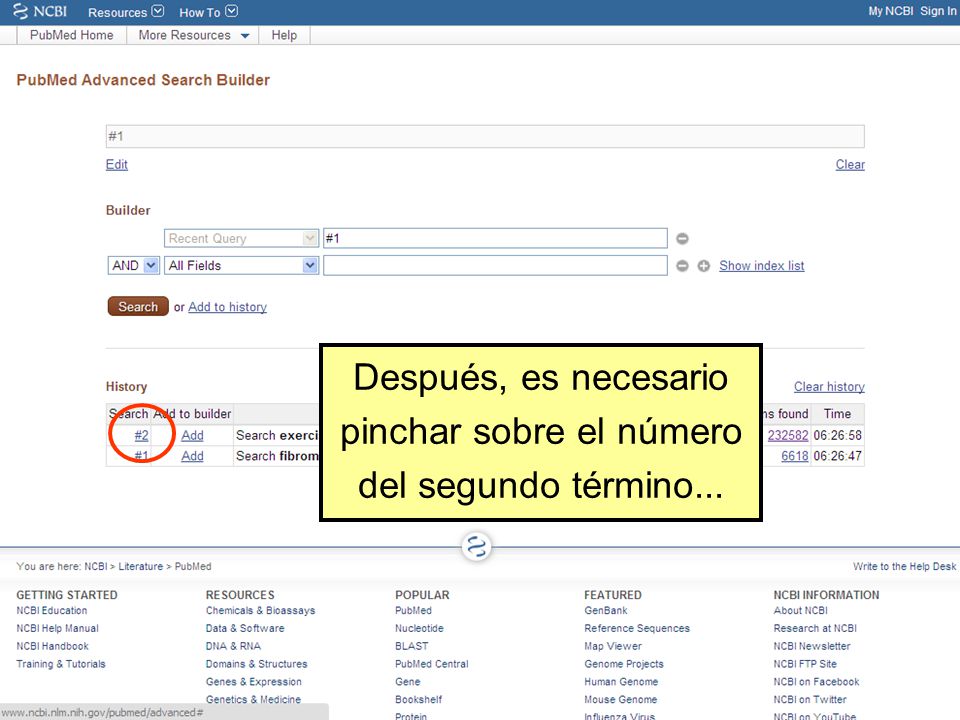The width and height of the screenshot is (960, 720).
Task: Click Literature in breadcrumb trail
Action: tap(141, 566)
